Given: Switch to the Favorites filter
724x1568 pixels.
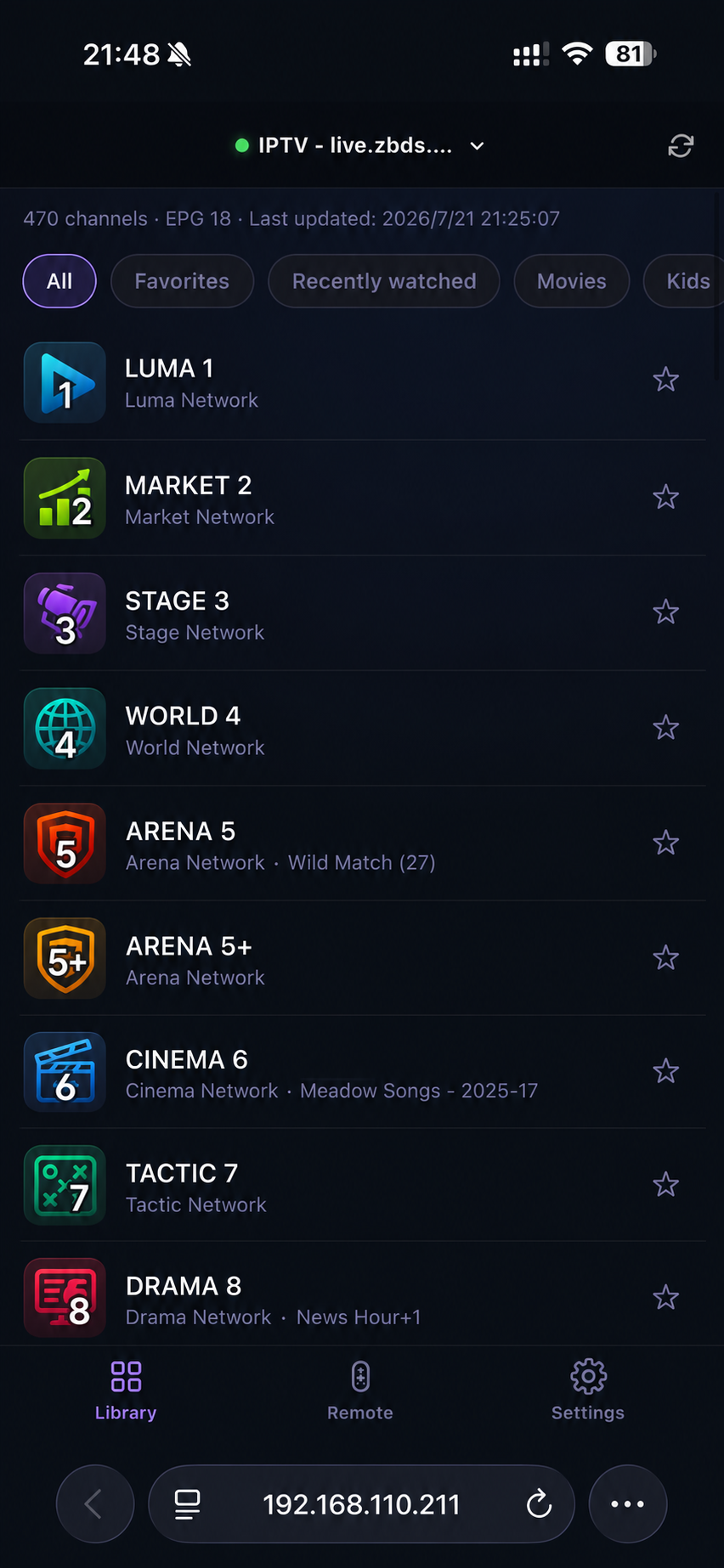Looking at the screenshot, I should point(182,281).
